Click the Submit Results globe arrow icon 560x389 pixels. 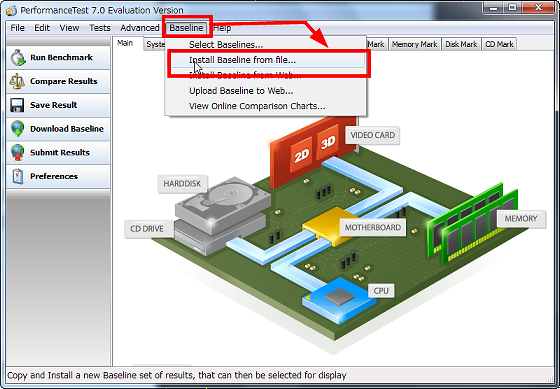[x=18, y=153]
